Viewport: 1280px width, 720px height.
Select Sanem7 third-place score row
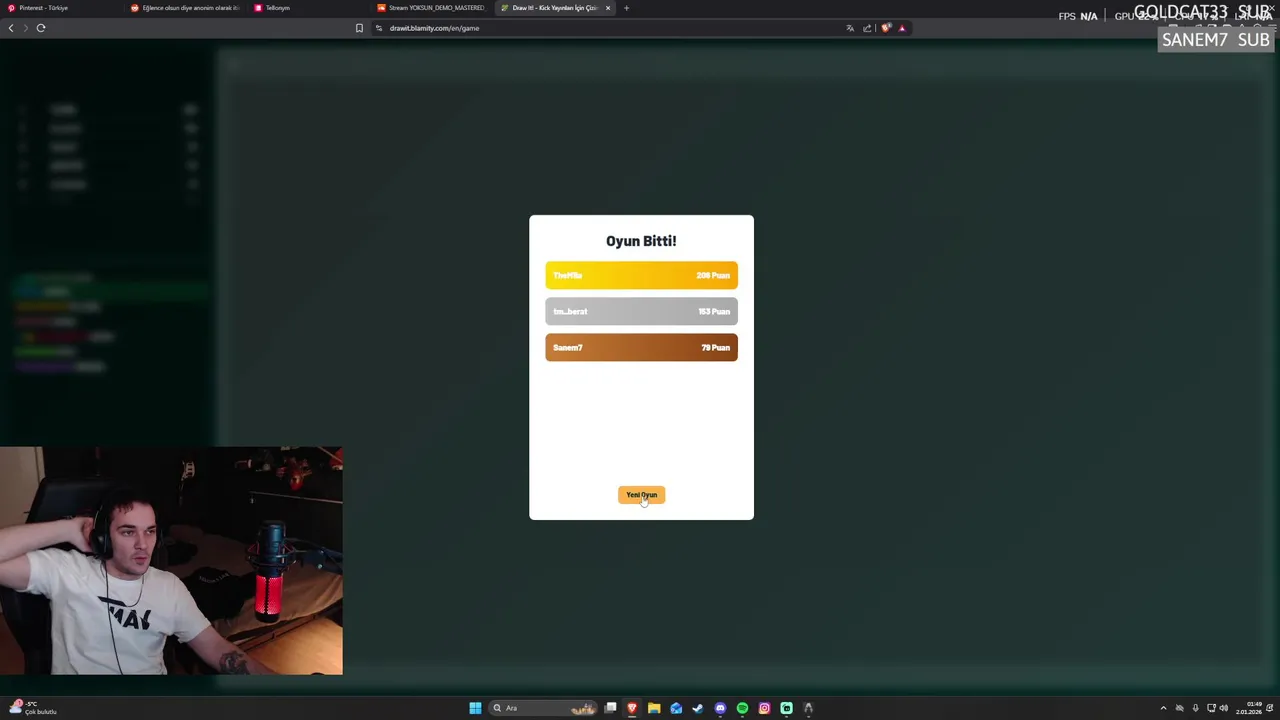pyautogui.click(x=641, y=347)
